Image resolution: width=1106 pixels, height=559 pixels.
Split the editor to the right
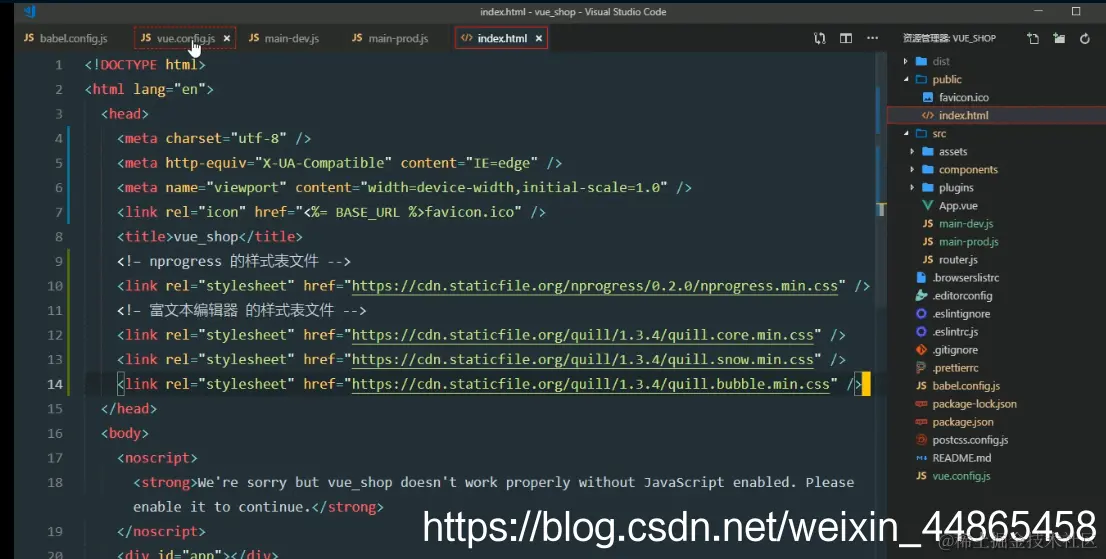click(x=846, y=38)
